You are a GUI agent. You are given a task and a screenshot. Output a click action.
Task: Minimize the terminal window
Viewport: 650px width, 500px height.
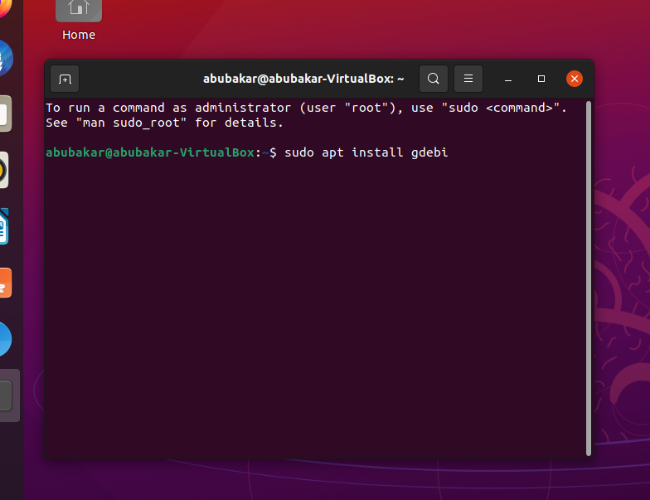click(x=508, y=79)
